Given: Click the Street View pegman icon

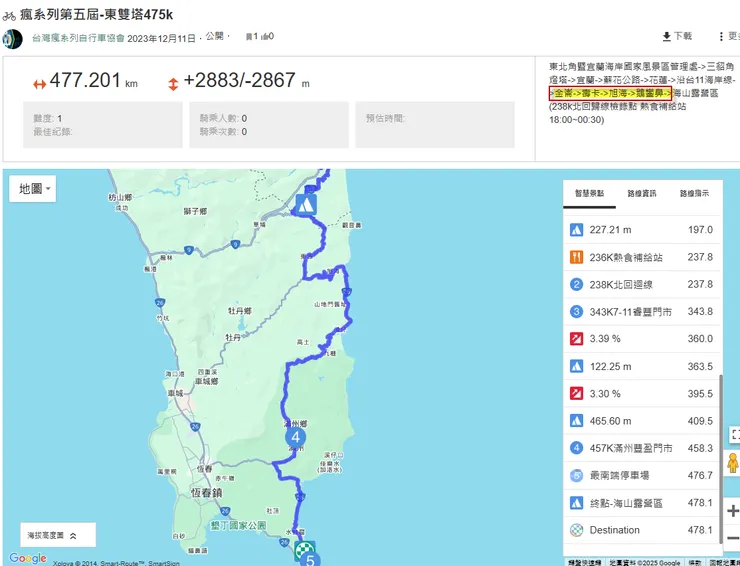Looking at the screenshot, I should (732, 463).
